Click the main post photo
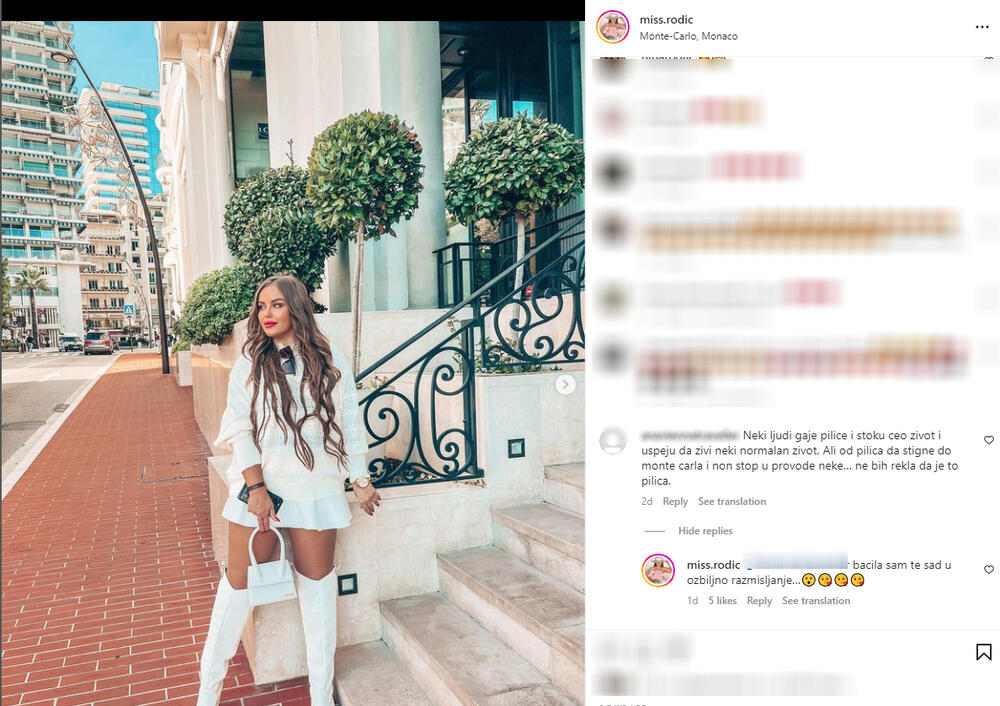This screenshot has height=706, width=1000. [x=293, y=364]
